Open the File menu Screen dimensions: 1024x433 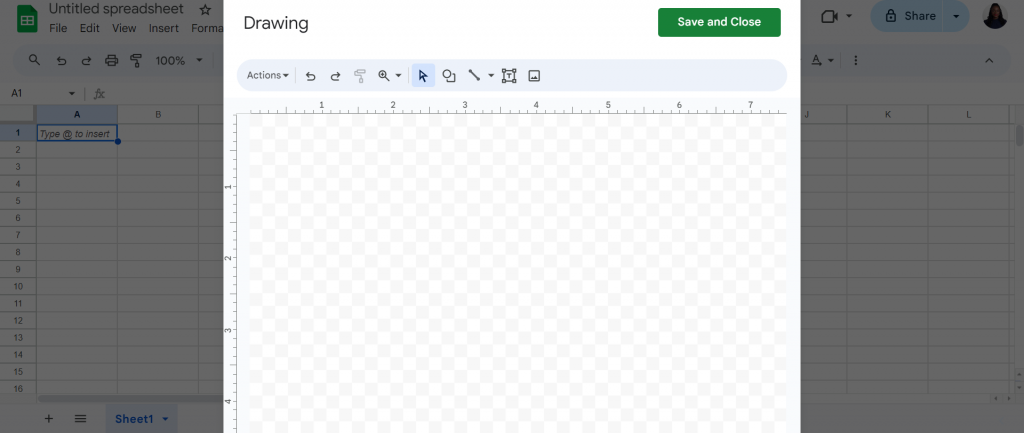pyautogui.click(x=58, y=28)
